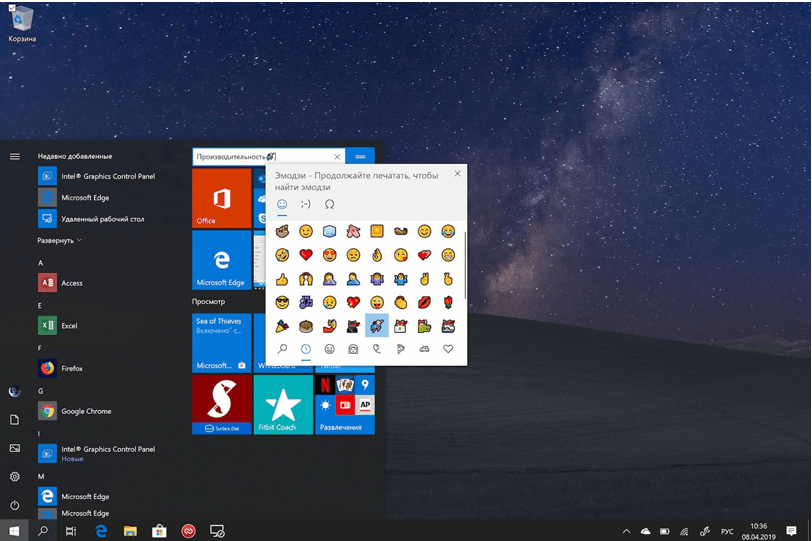Select the highlighted rocket emoji

tap(376, 325)
